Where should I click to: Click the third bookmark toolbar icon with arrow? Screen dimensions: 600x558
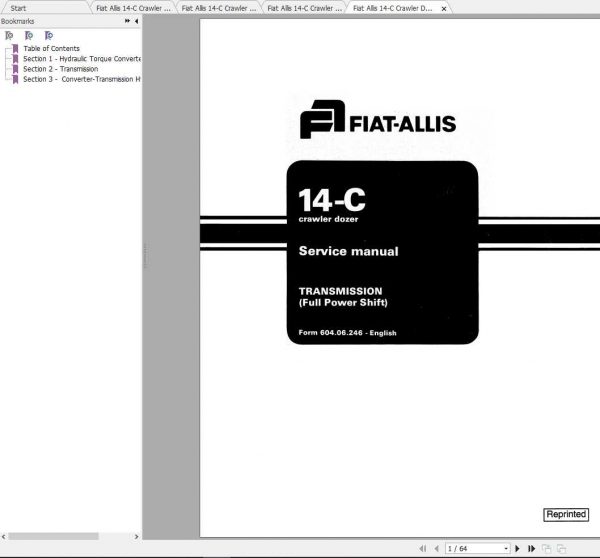click(x=49, y=36)
